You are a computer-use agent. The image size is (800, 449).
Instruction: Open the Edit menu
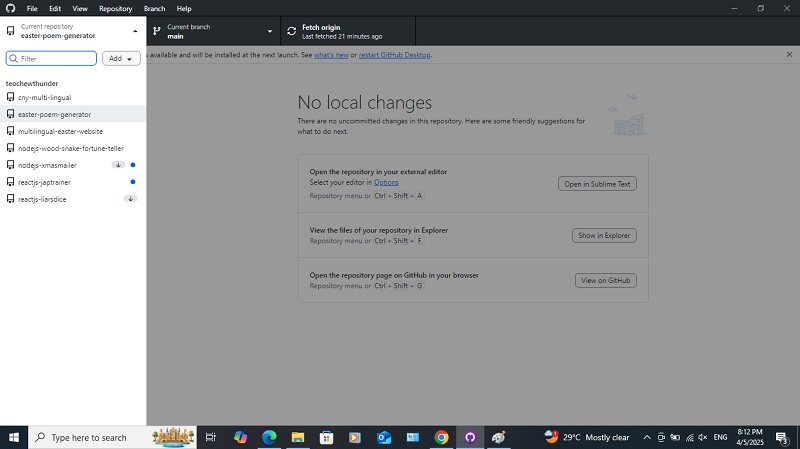tap(55, 9)
